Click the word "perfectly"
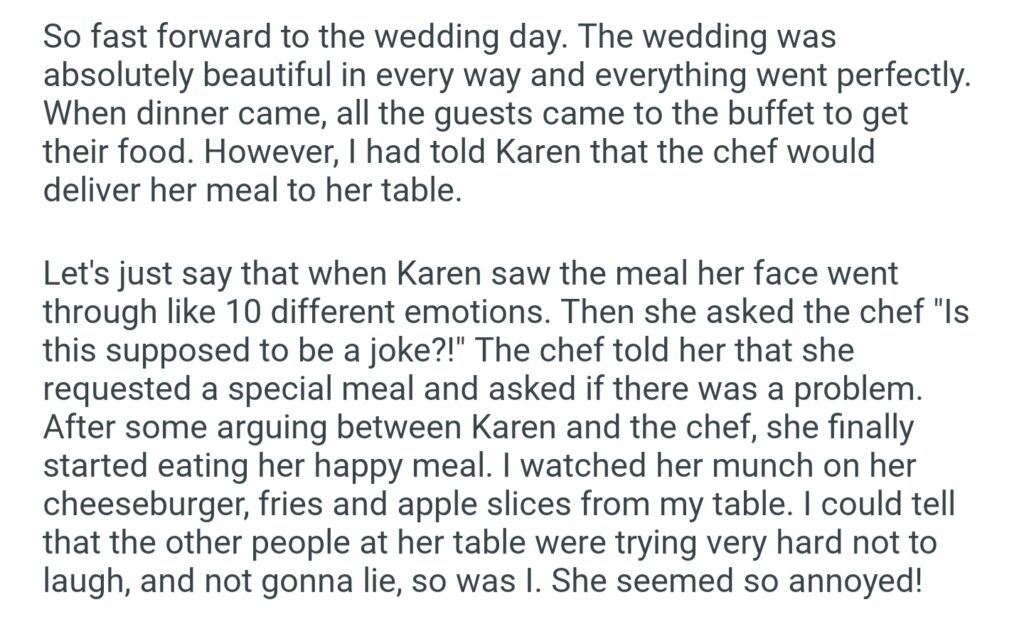 pyautogui.click(x=904, y=76)
